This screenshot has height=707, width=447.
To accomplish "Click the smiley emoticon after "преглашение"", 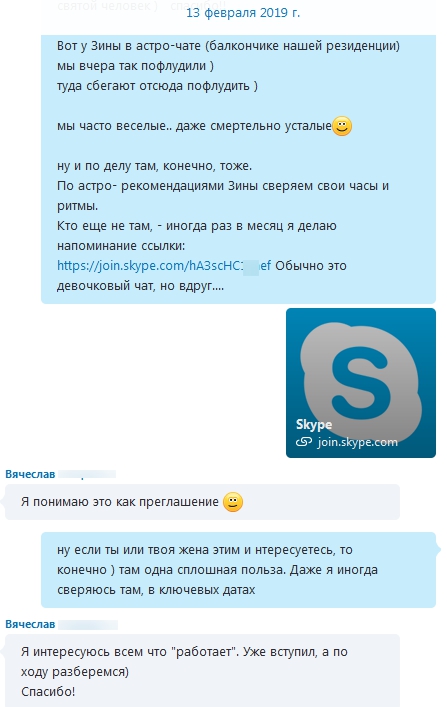I will coord(233,502).
